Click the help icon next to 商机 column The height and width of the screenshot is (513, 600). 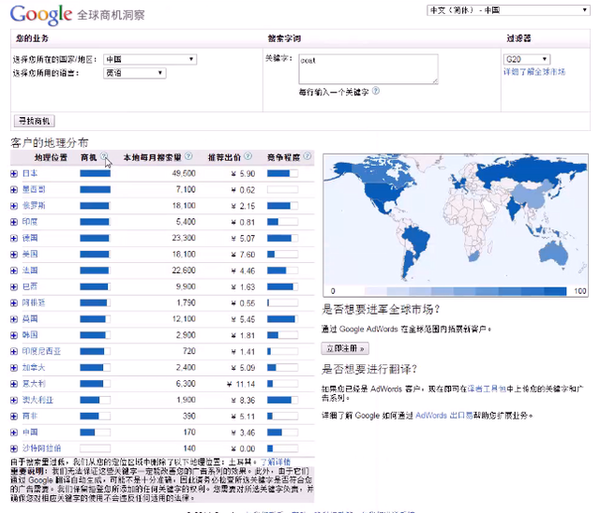coord(104,157)
